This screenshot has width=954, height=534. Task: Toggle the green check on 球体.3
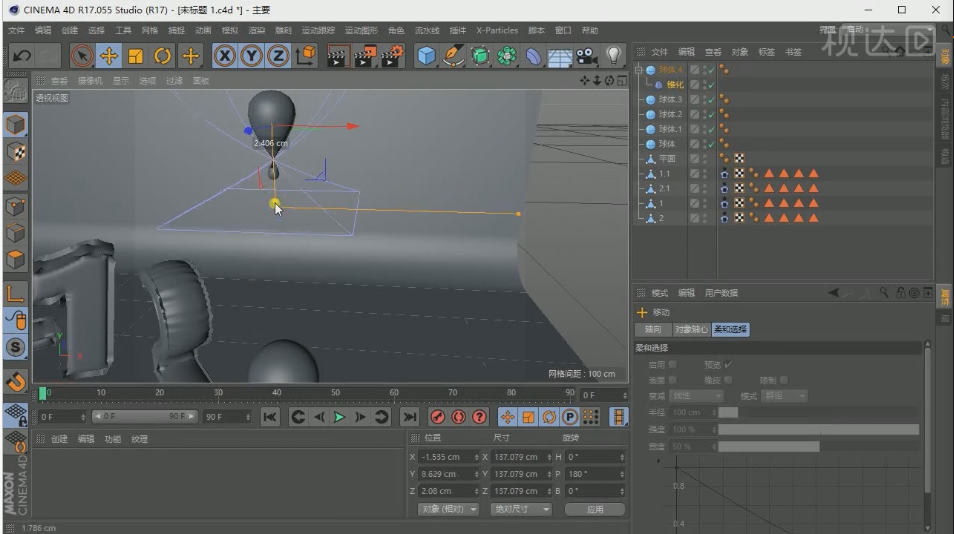[x=711, y=99]
